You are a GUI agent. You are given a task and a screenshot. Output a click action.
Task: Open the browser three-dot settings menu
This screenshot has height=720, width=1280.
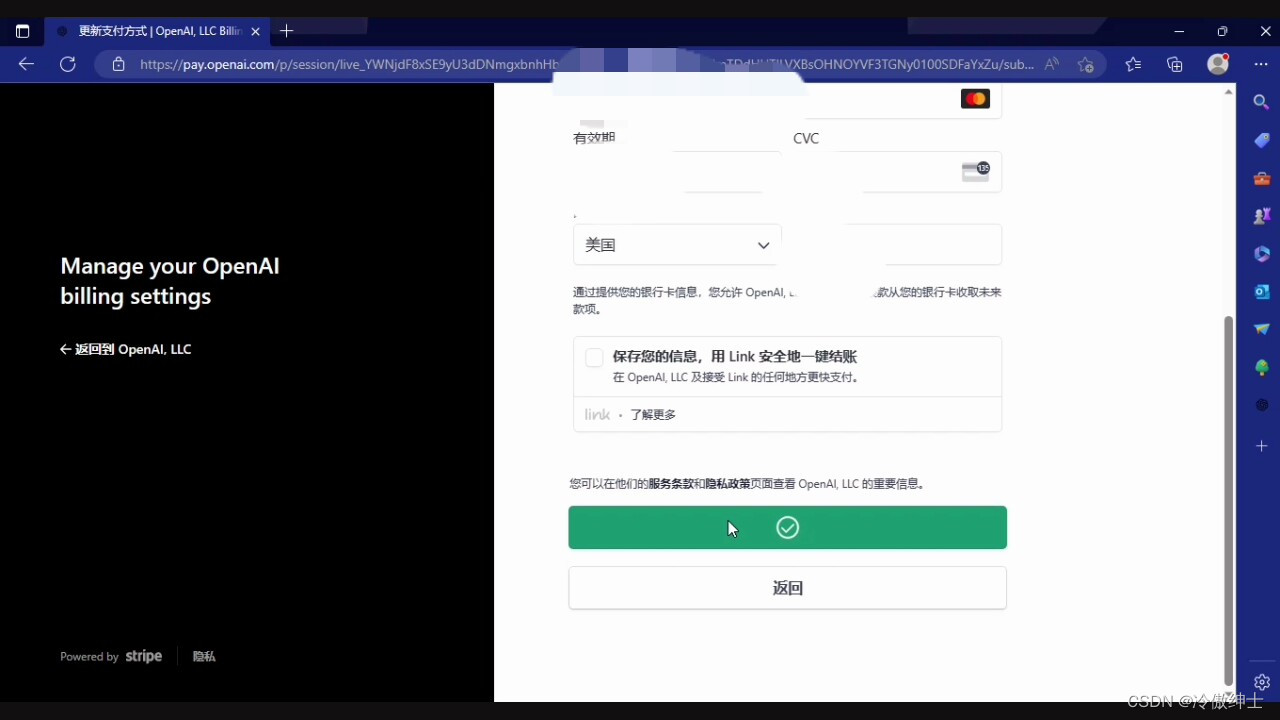[1261, 64]
